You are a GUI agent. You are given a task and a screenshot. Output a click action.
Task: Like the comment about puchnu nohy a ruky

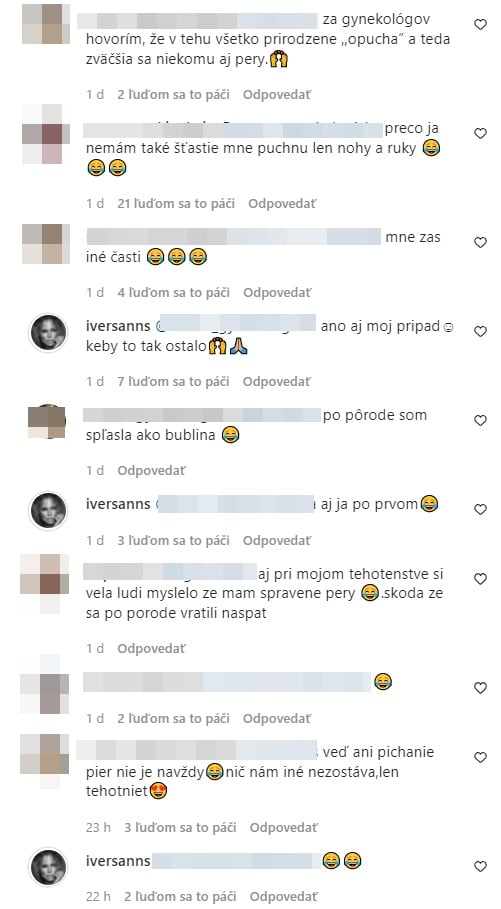tap(480, 133)
